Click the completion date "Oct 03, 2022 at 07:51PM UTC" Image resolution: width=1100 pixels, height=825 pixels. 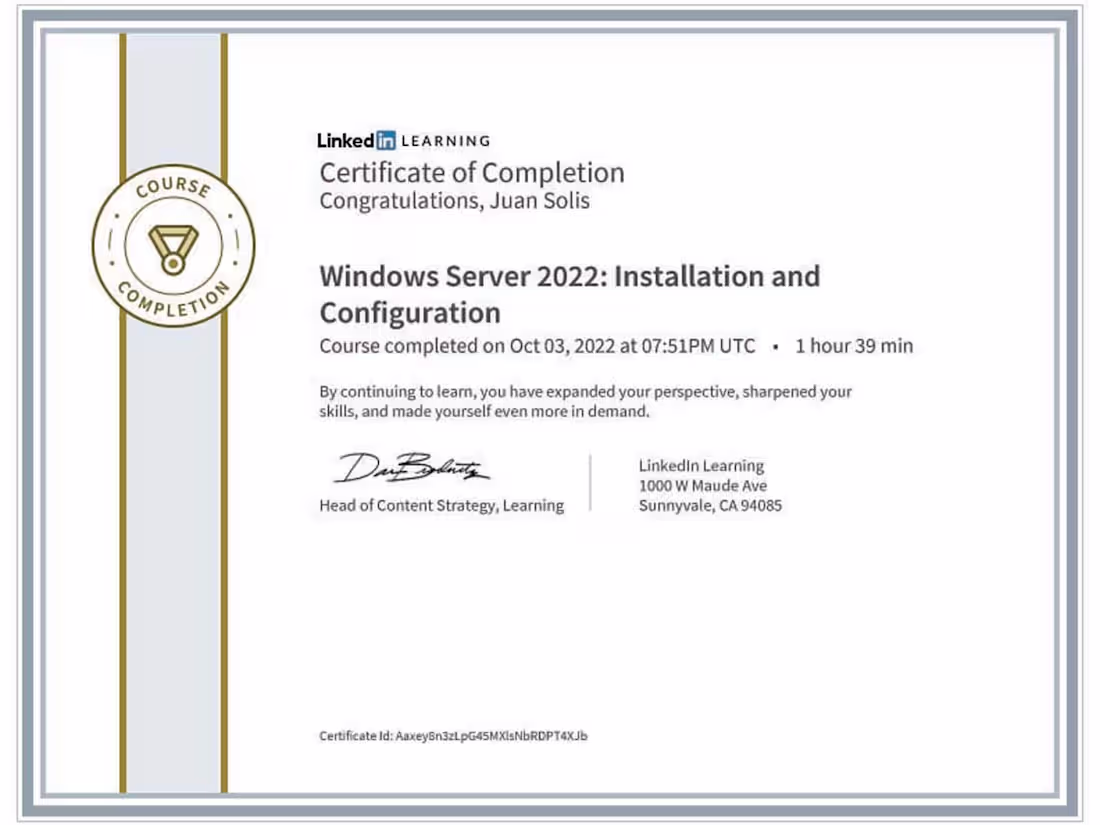click(632, 346)
